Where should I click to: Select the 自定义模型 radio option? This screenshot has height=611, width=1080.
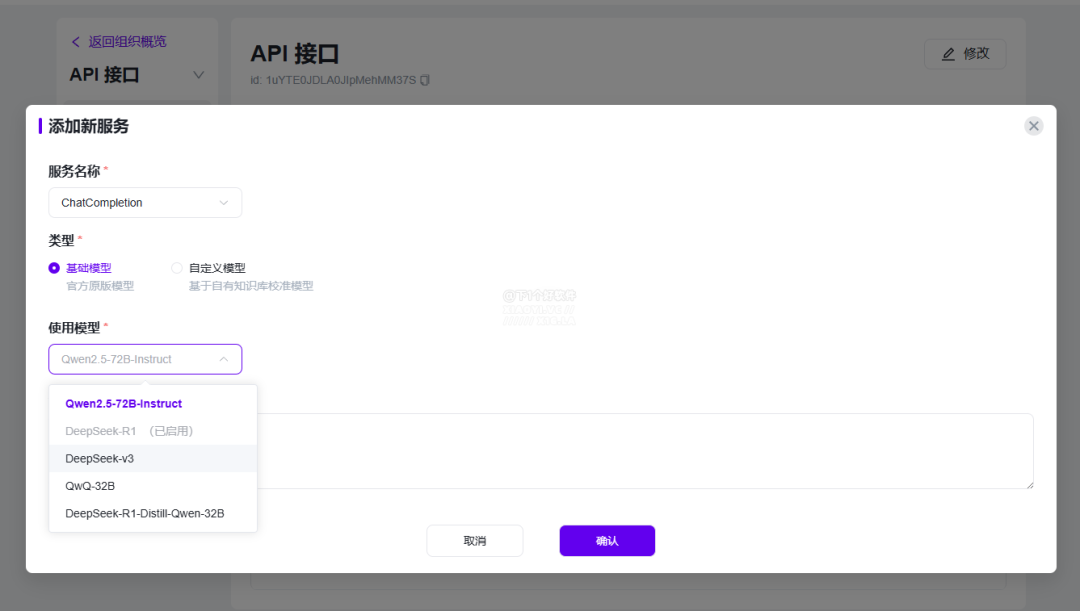click(177, 268)
